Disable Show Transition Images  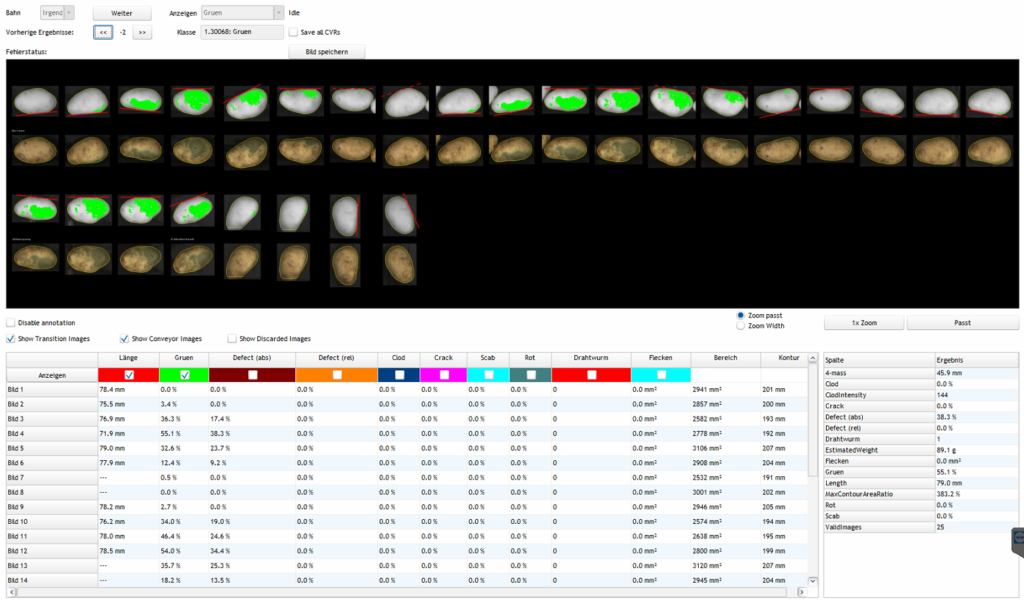tap(12, 338)
